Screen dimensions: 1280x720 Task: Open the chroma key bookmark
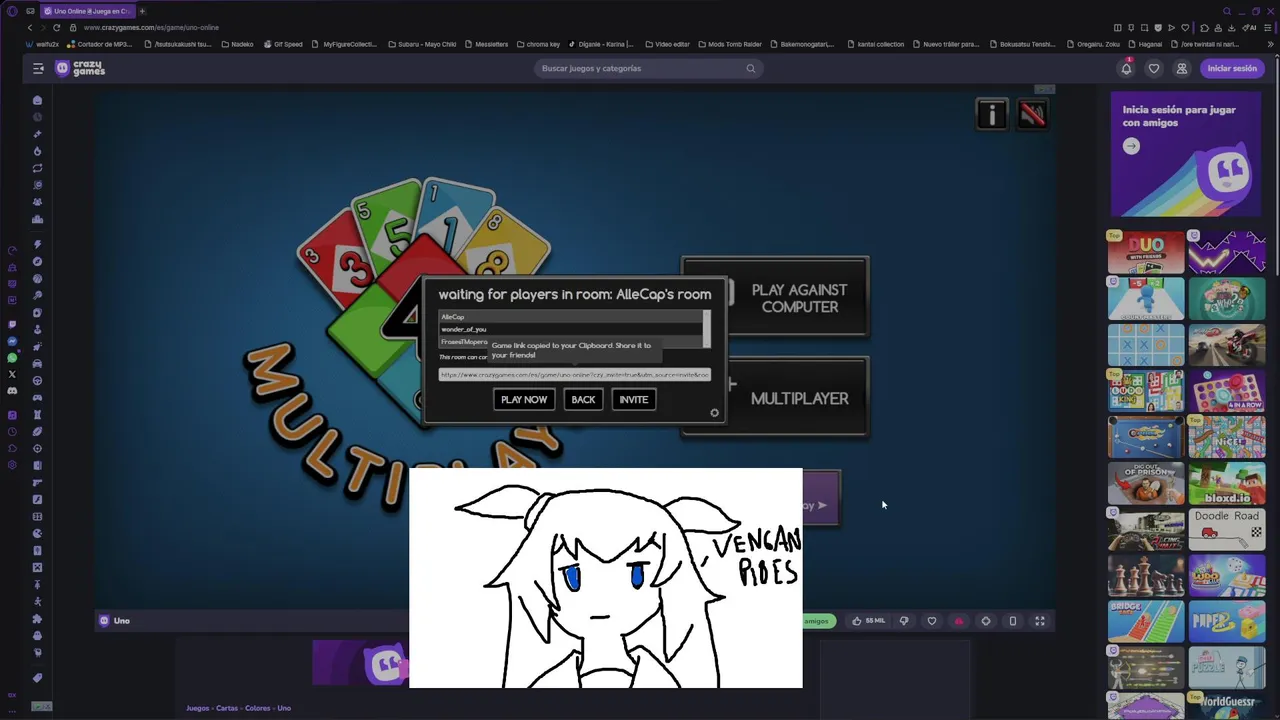click(538, 44)
